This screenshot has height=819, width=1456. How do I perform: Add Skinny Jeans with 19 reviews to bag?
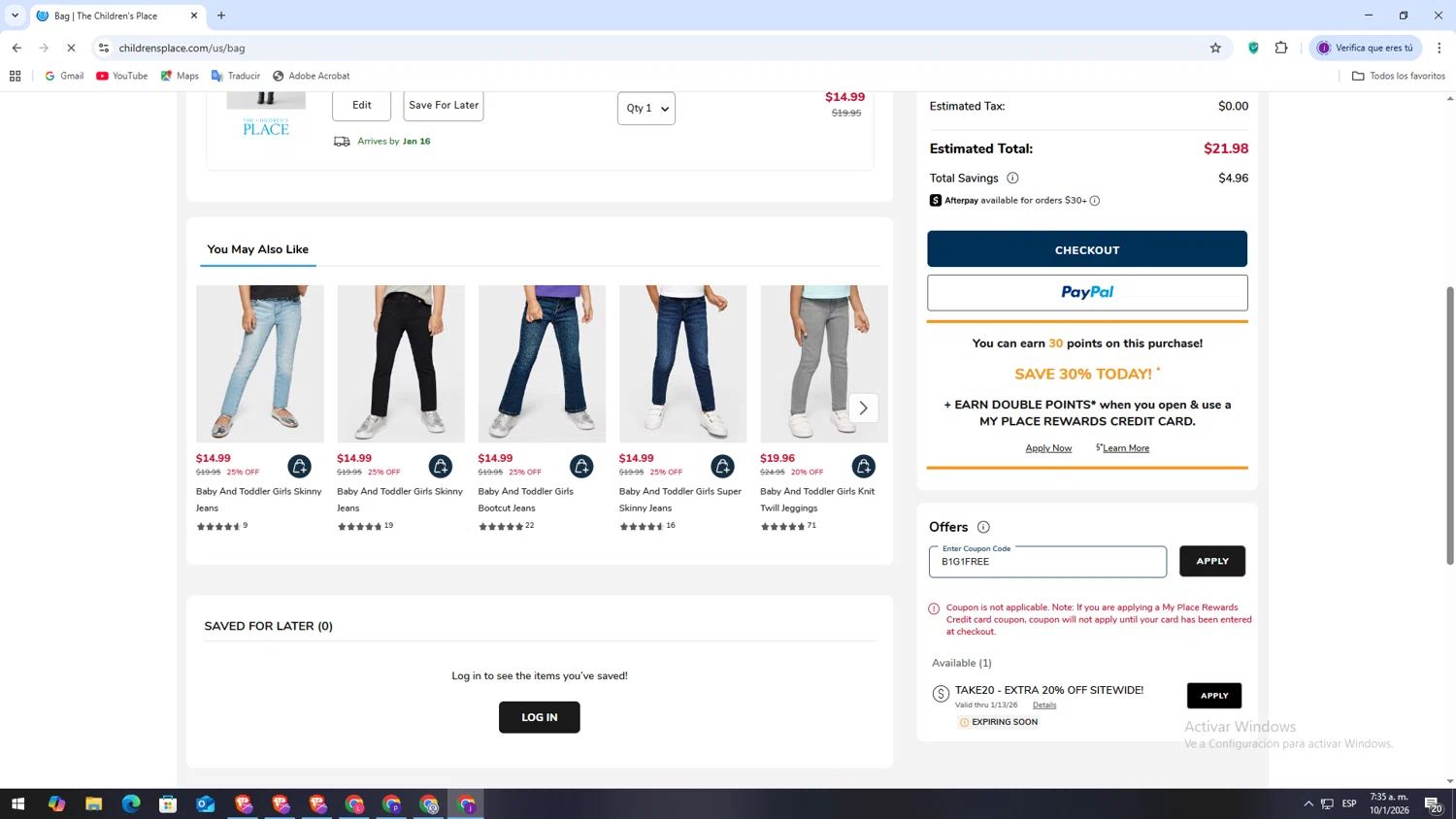[x=441, y=467]
